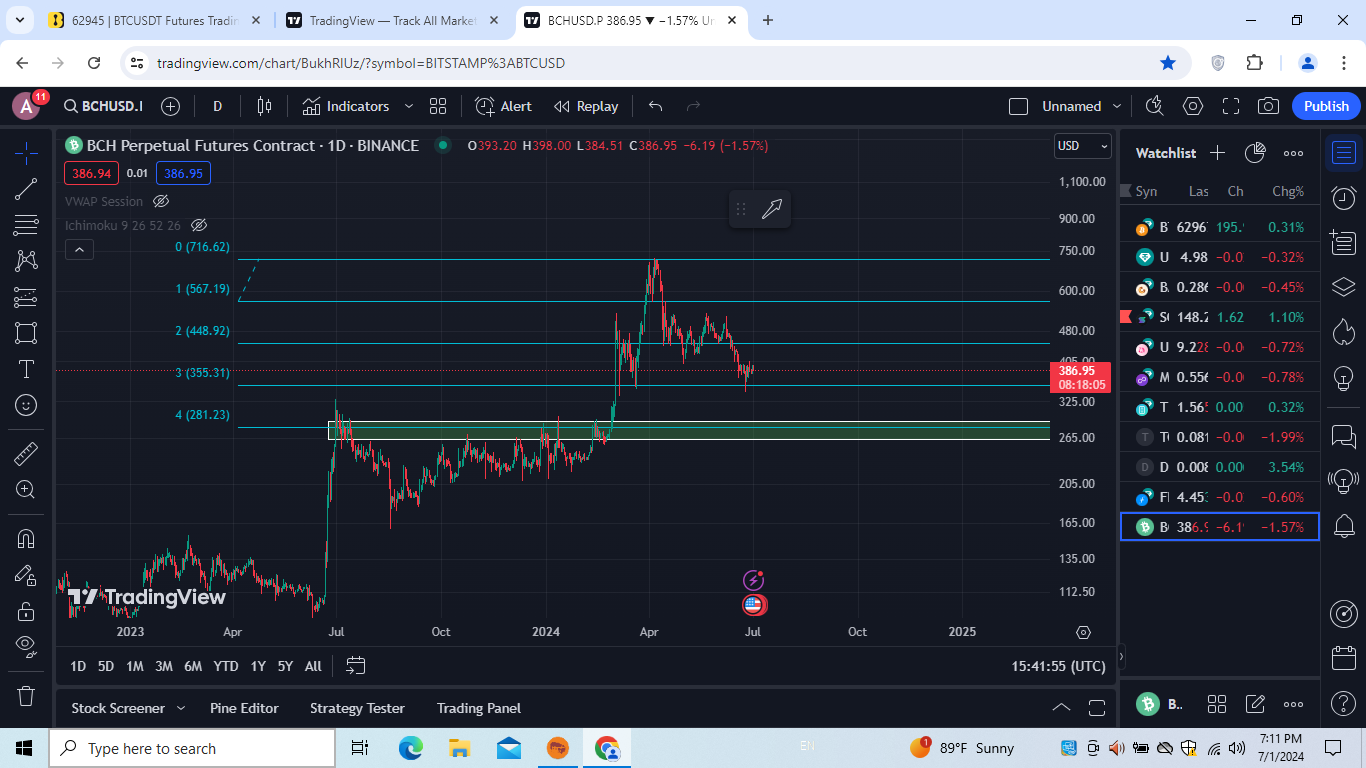Open the Alerts clock panel
The image size is (1366, 768).
(1343, 197)
